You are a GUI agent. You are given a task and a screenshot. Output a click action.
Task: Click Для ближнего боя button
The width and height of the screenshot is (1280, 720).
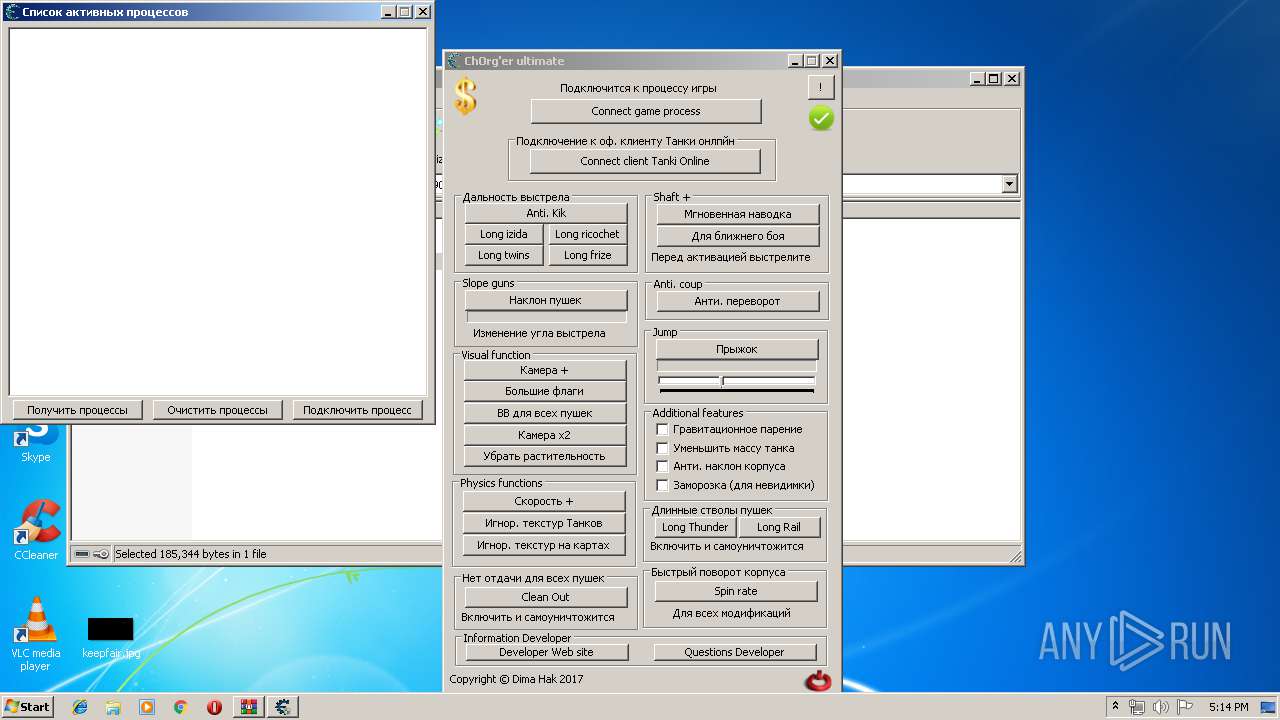coord(738,236)
